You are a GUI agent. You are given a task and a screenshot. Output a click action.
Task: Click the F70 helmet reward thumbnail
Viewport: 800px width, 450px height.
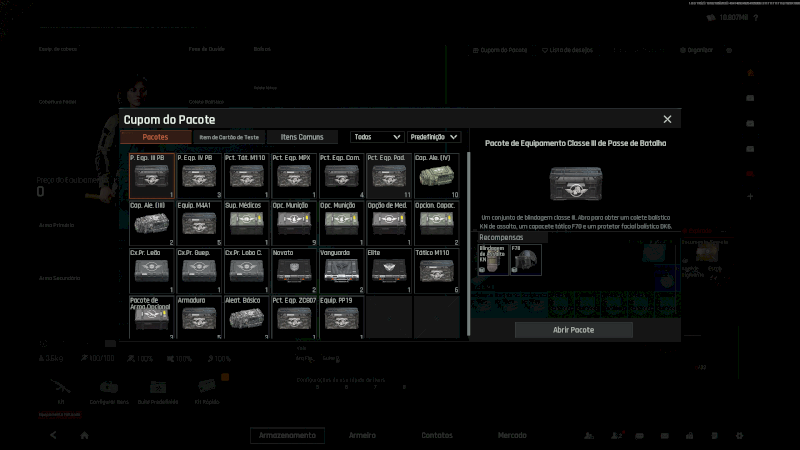click(526, 260)
